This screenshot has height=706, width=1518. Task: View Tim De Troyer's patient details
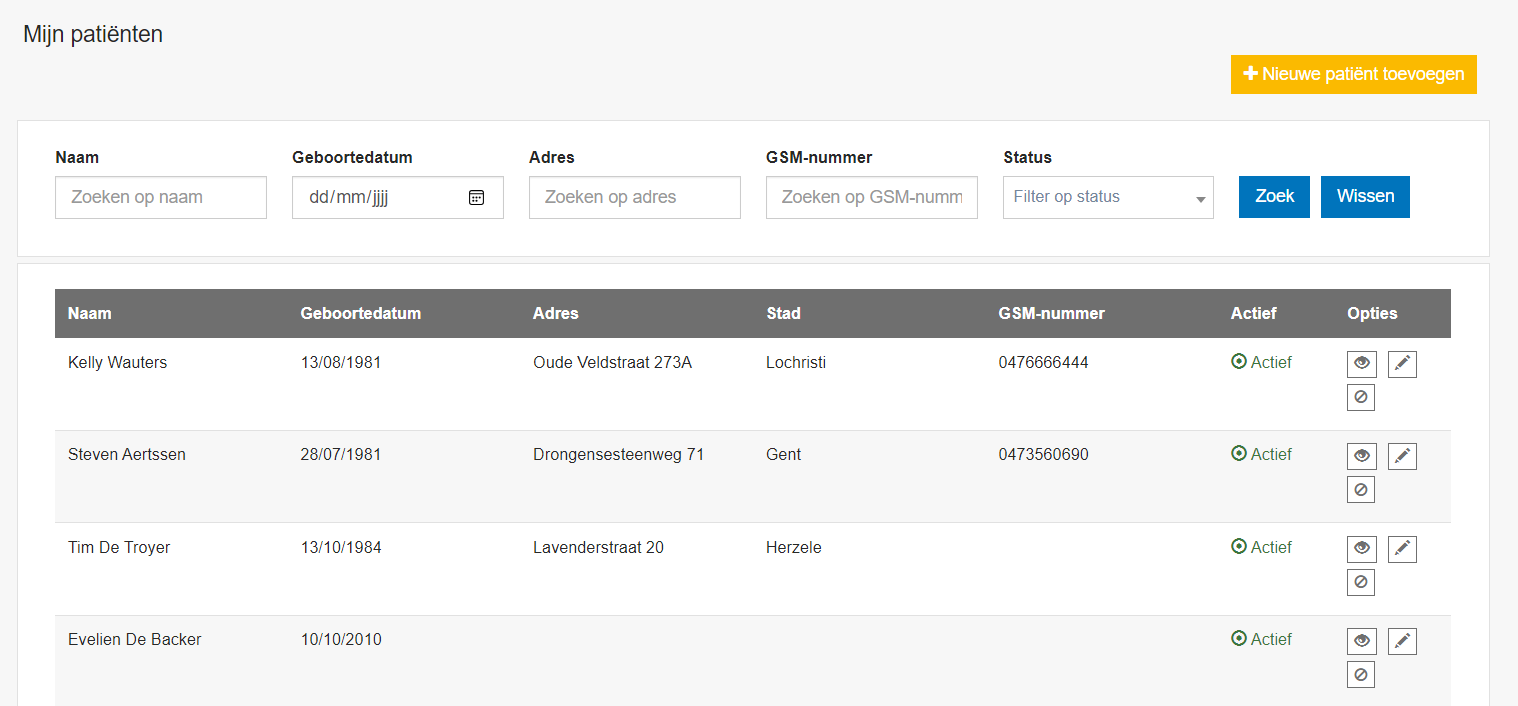1361,548
